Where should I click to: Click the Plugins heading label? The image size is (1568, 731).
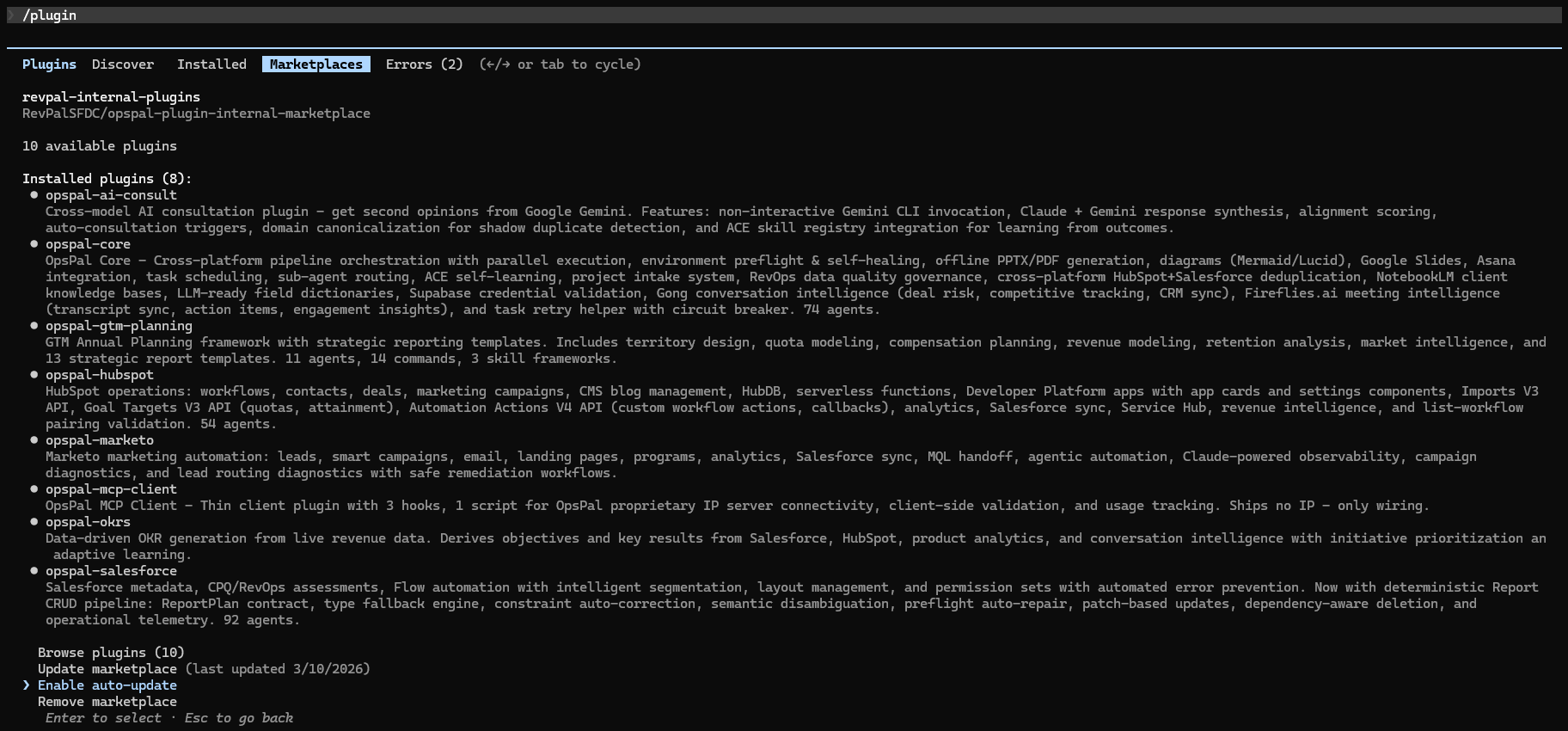click(49, 64)
